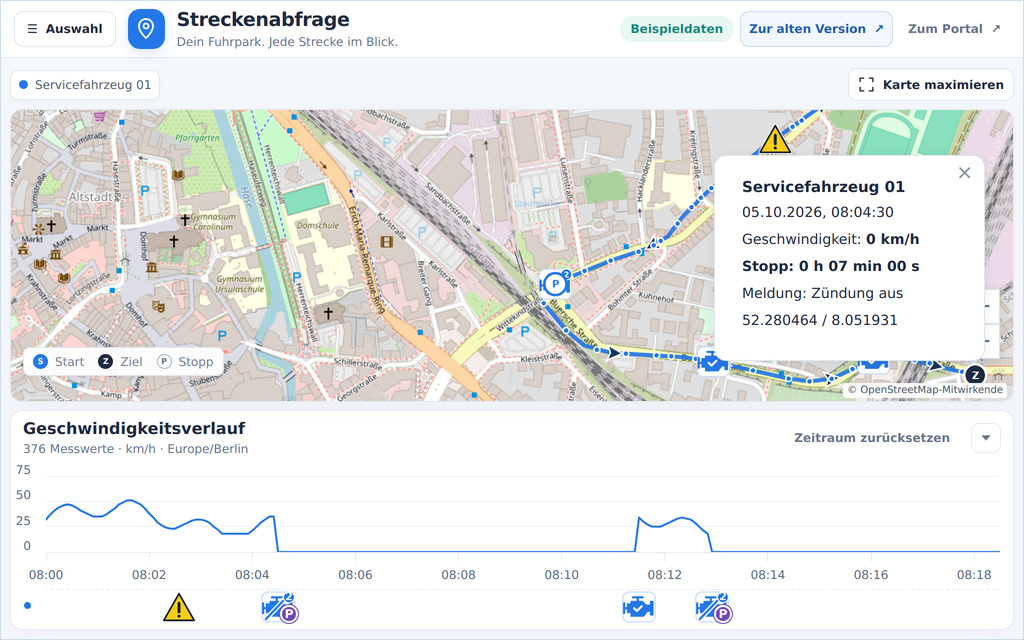Click the engine checkmark marker on Buersche Straße
The image size is (1024, 640).
click(712, 362)
